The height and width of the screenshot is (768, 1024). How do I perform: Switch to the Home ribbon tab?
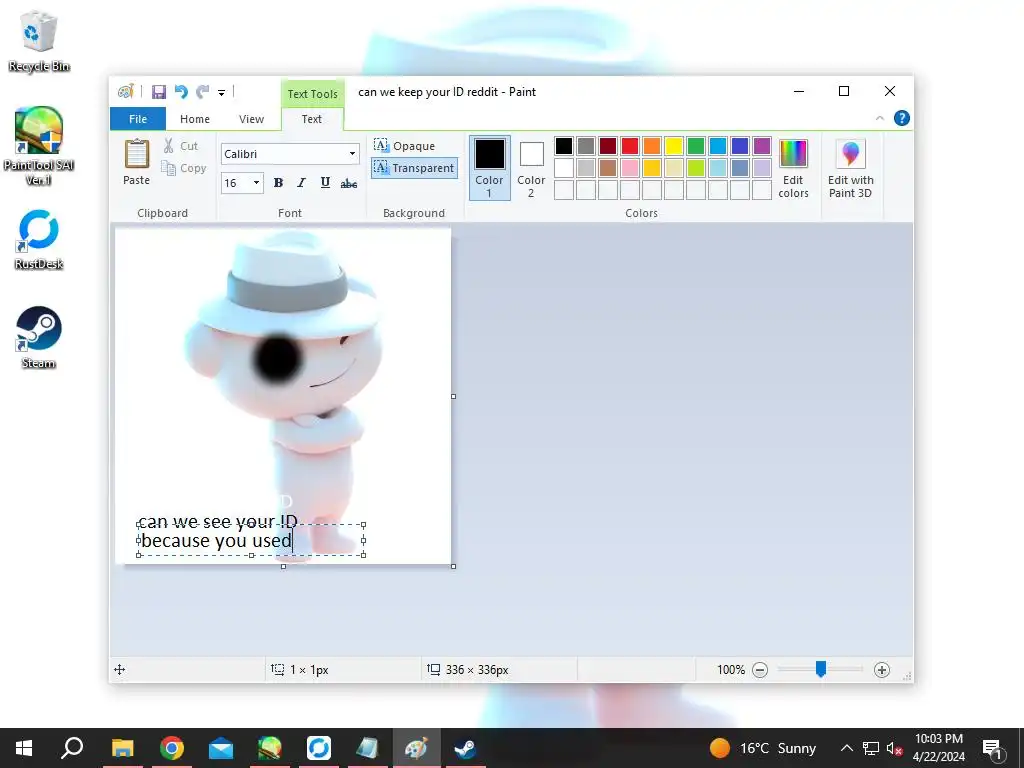pos(195,119)
